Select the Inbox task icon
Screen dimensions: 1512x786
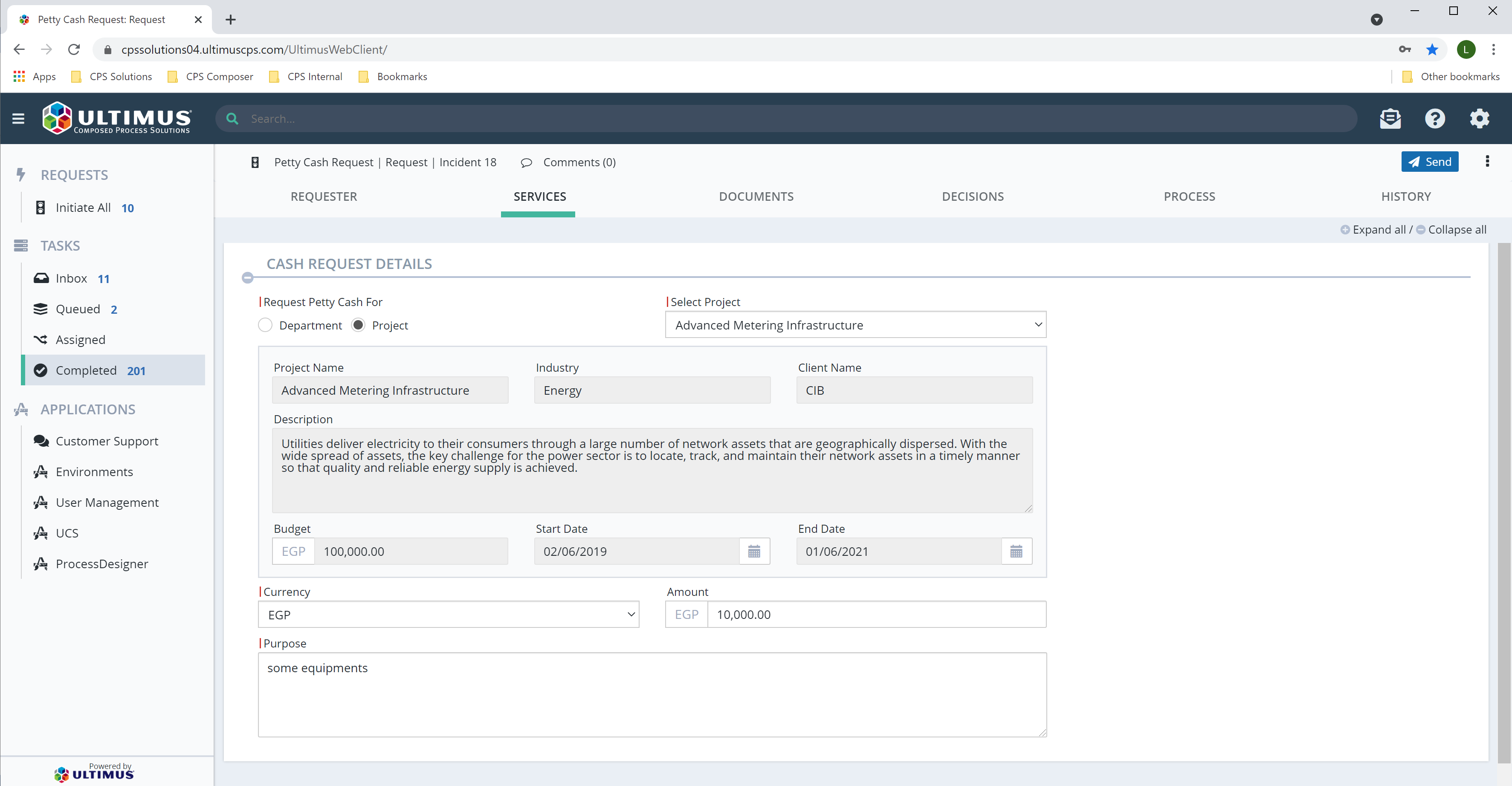[40, 278]
